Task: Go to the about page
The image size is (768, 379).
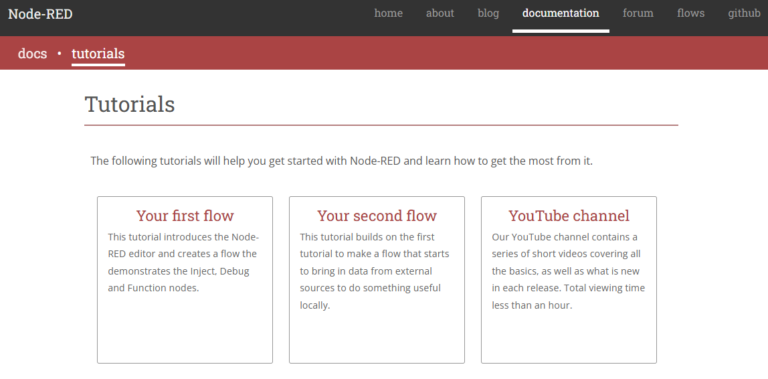Action: tap(440, 13)
